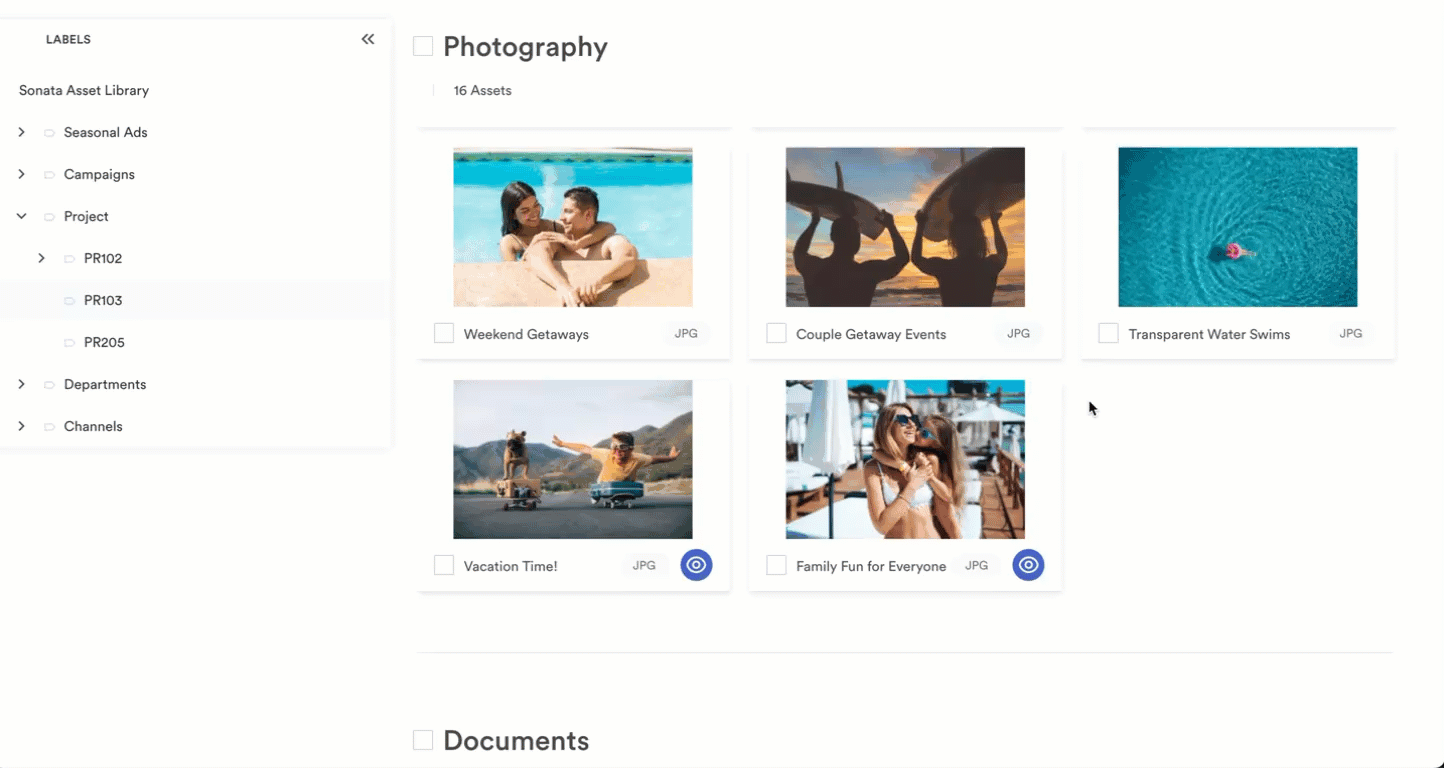Click the label icon beside Departments
Image resolution: width=1444 pixels, height=768 pixels.
[47, 384]
